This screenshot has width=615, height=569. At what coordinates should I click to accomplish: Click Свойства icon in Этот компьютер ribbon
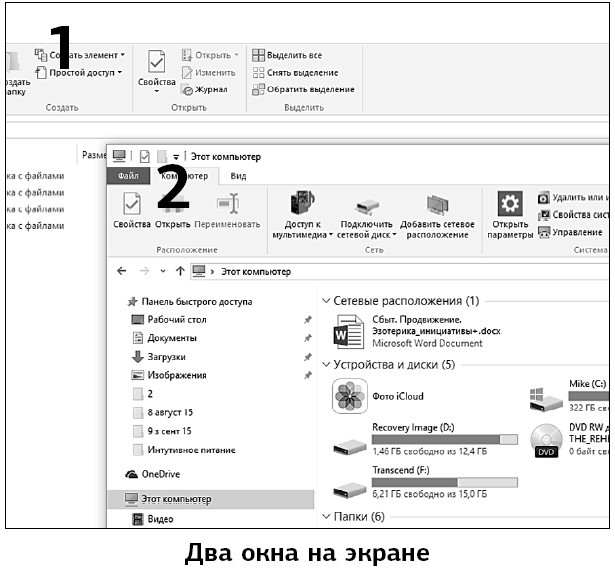point(132,204)
